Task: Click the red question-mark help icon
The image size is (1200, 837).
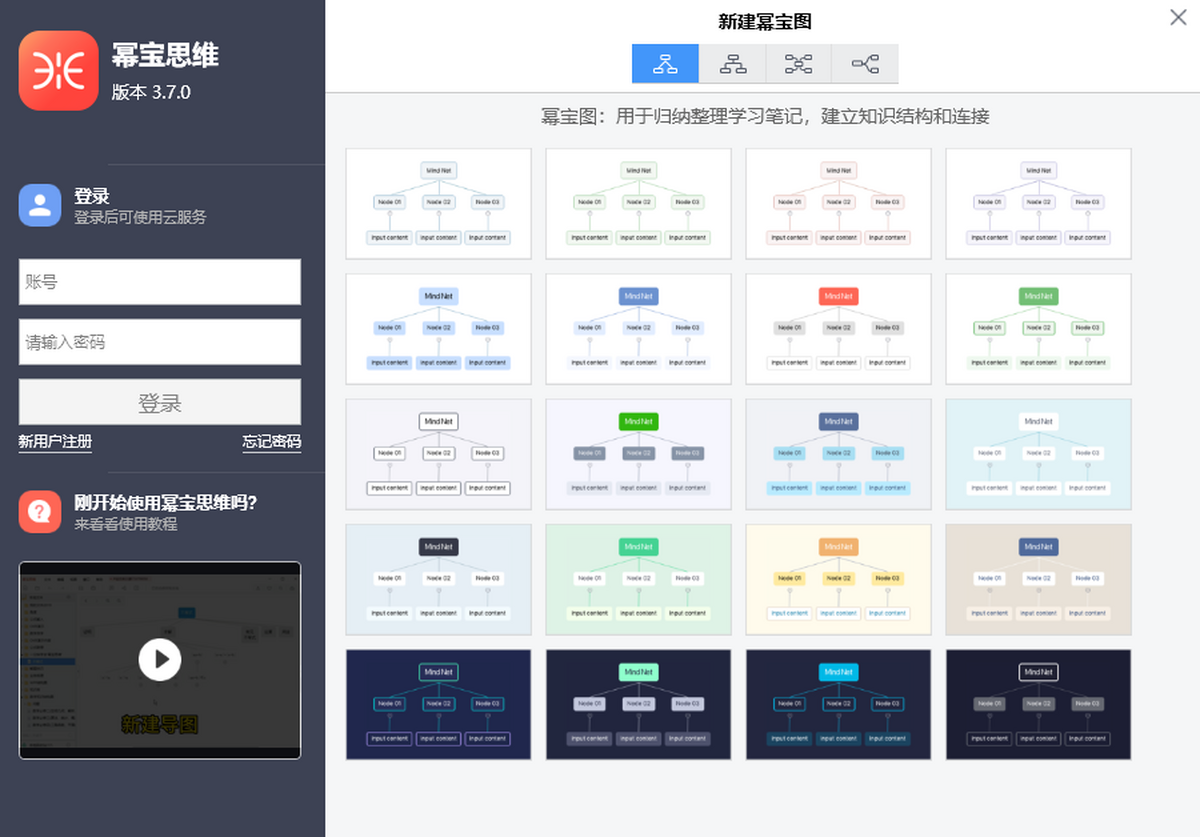Action: [40, 512]
